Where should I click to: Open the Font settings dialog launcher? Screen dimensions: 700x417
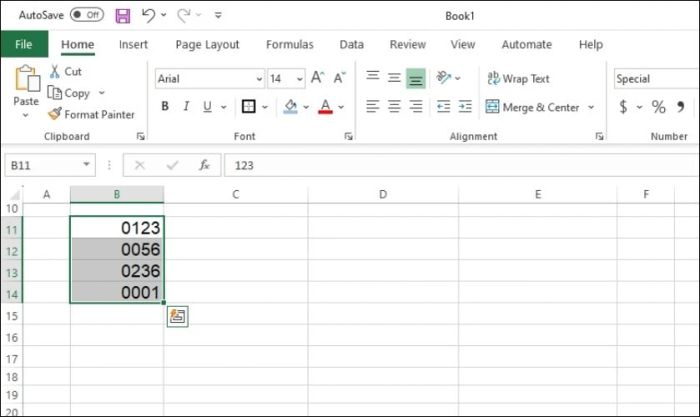tap(349, 137)
